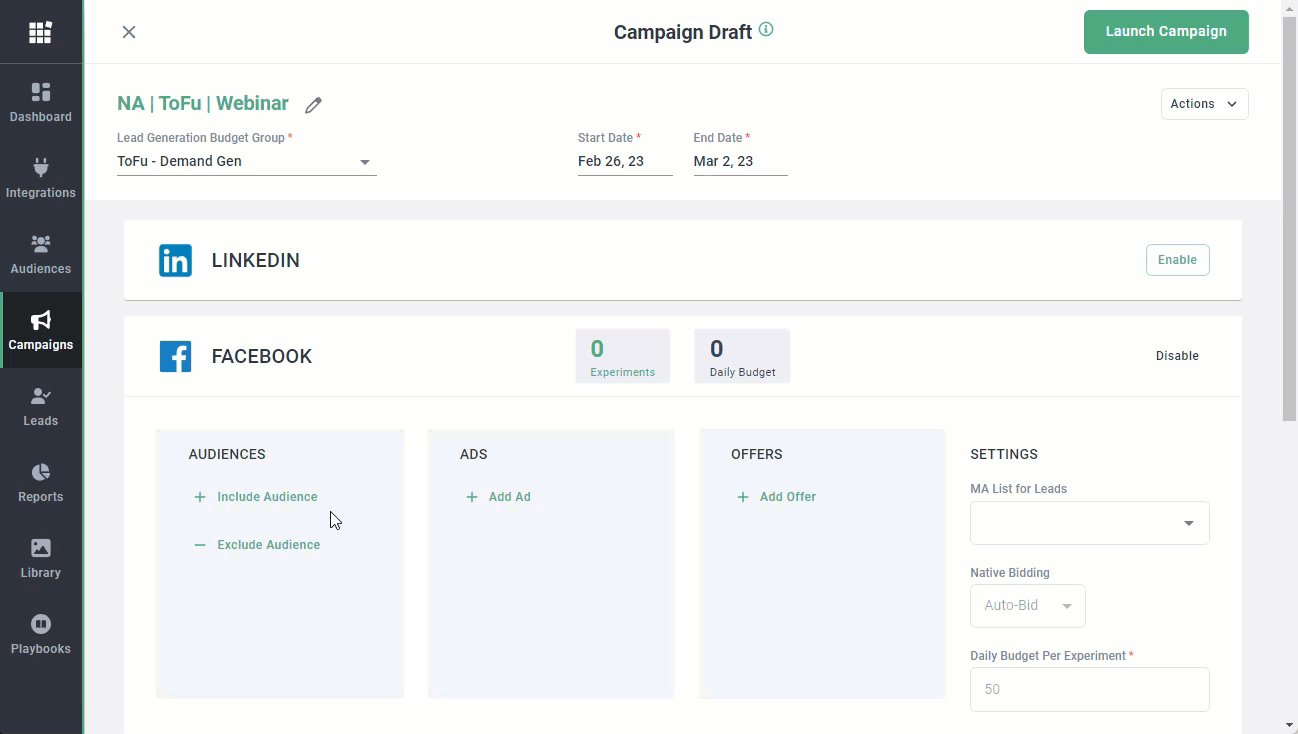Image resolution: width=1298 pixels, height=734 pixels.
Task: Click the Facebook logo icon
Action: pyautogui.click(x=175, y=356)
